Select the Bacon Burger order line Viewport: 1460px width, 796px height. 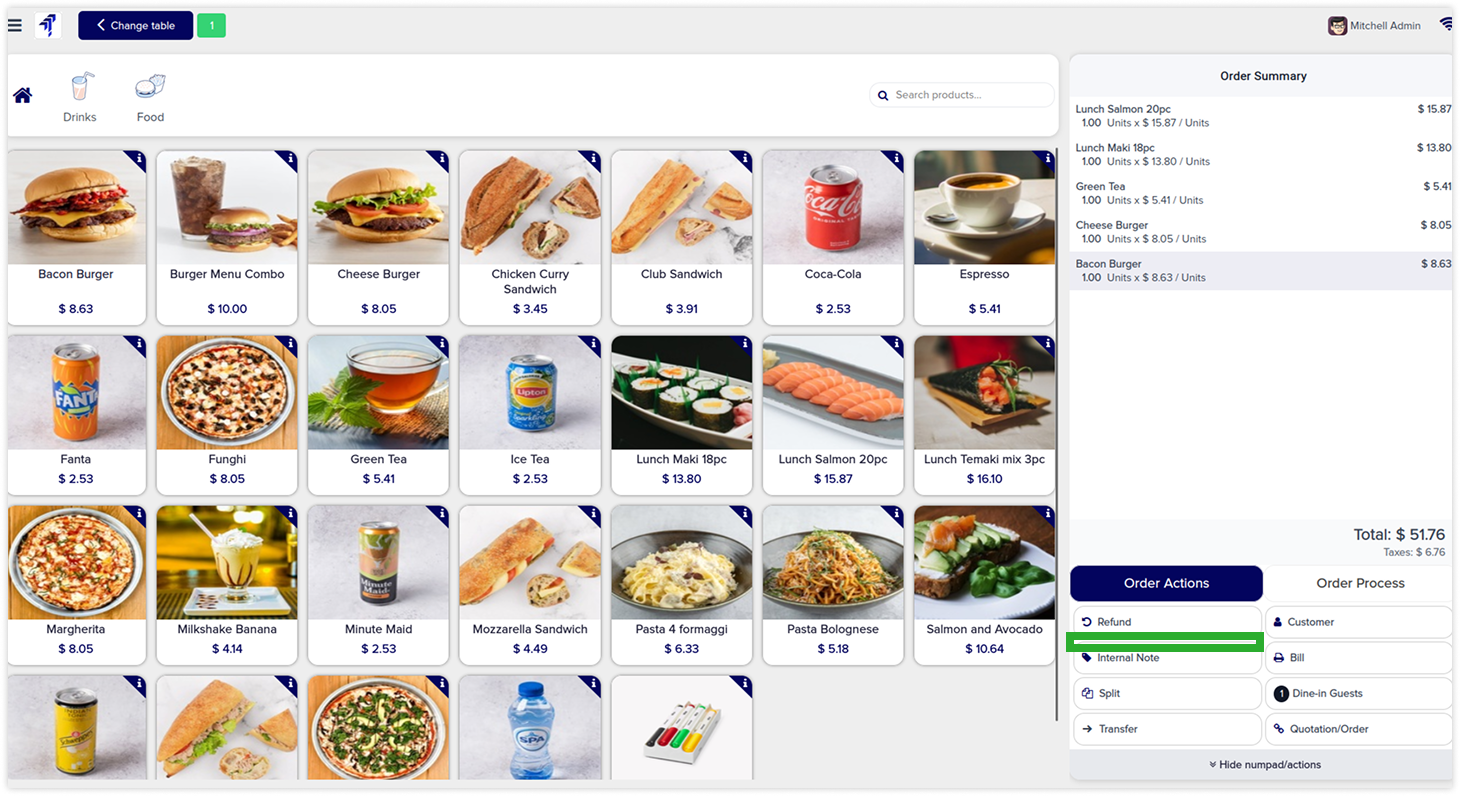tap(1261, 271)
